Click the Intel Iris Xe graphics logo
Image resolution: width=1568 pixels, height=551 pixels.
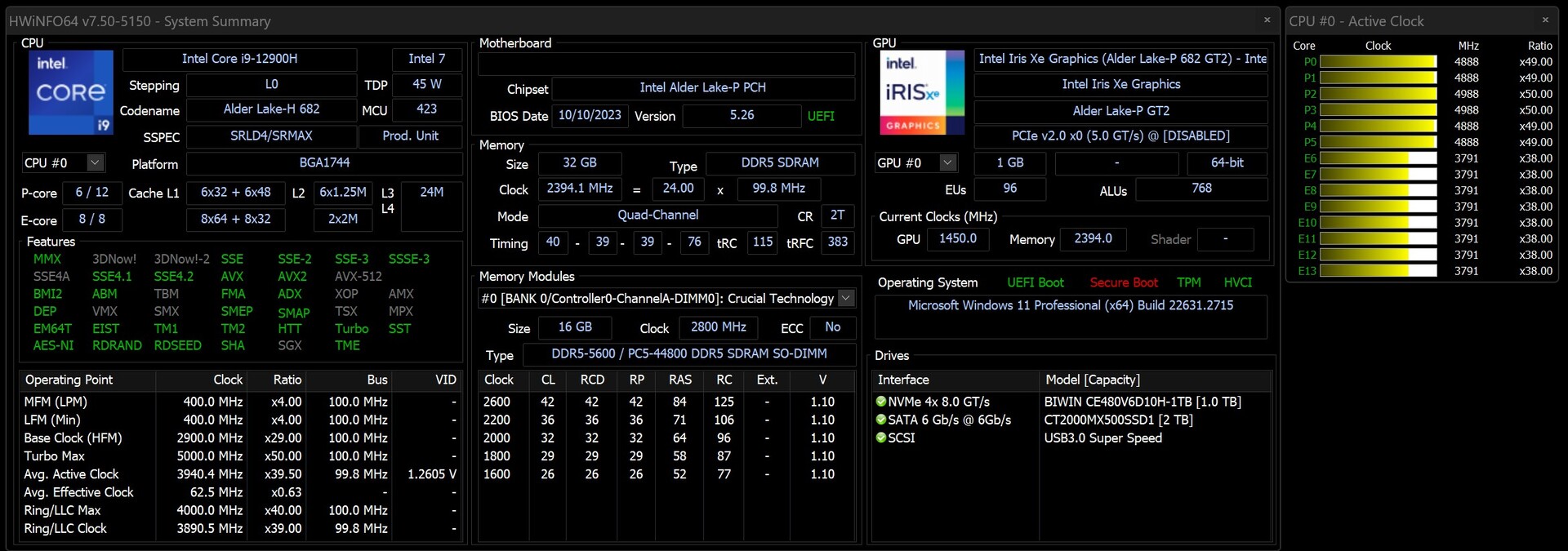pyautogui.click(x=924, y=92)
